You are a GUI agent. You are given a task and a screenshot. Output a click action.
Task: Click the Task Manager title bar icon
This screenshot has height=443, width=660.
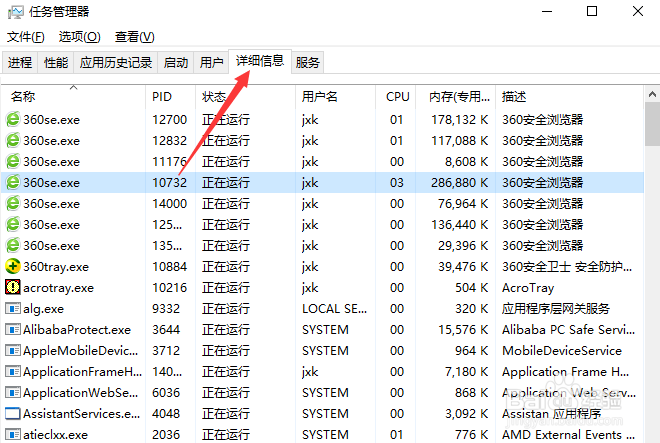[x=16, y=12]
